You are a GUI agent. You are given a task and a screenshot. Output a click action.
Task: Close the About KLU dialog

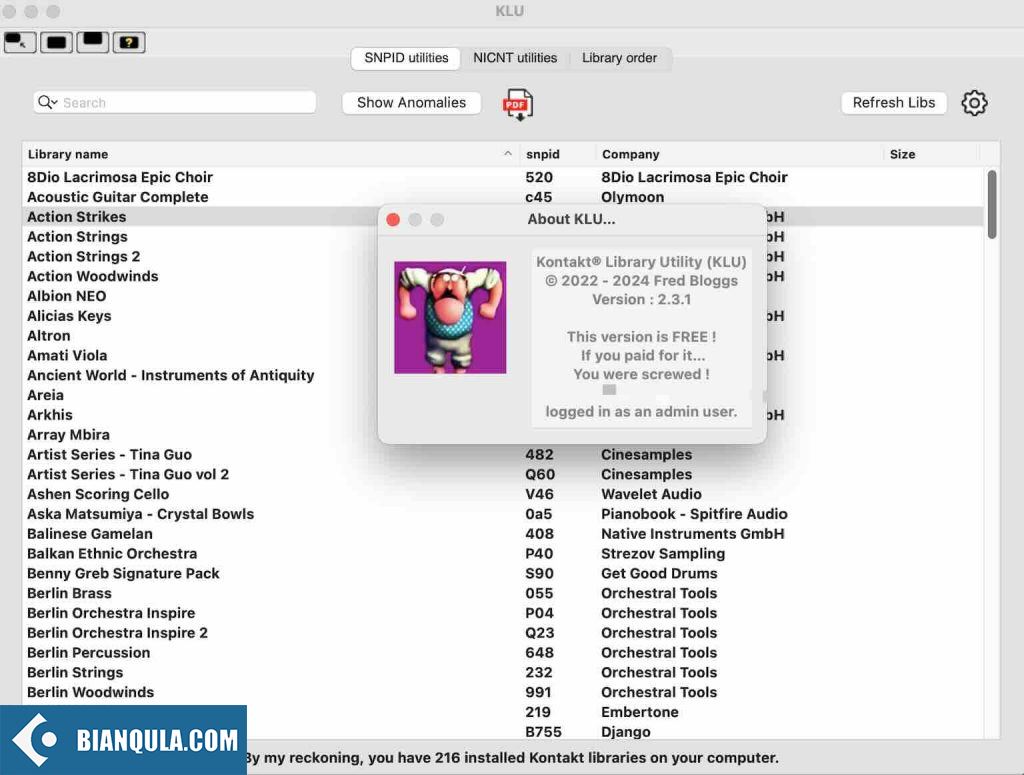393,220
